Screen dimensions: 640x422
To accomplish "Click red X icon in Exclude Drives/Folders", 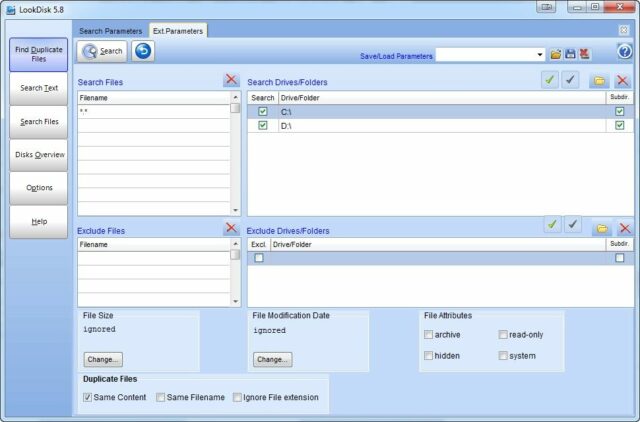I will 625,228.
